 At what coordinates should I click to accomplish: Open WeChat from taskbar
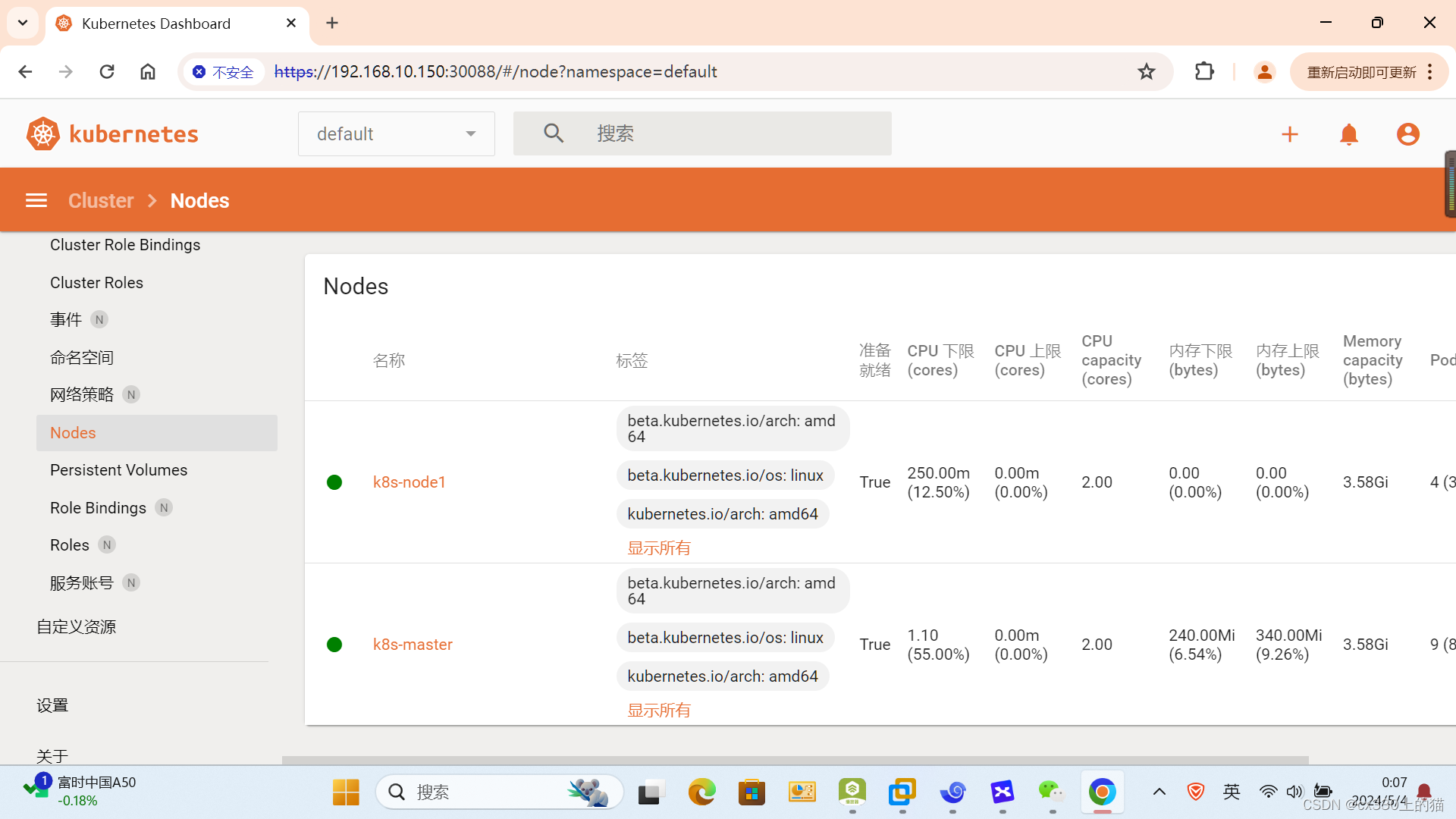(x=1052, y=792)
